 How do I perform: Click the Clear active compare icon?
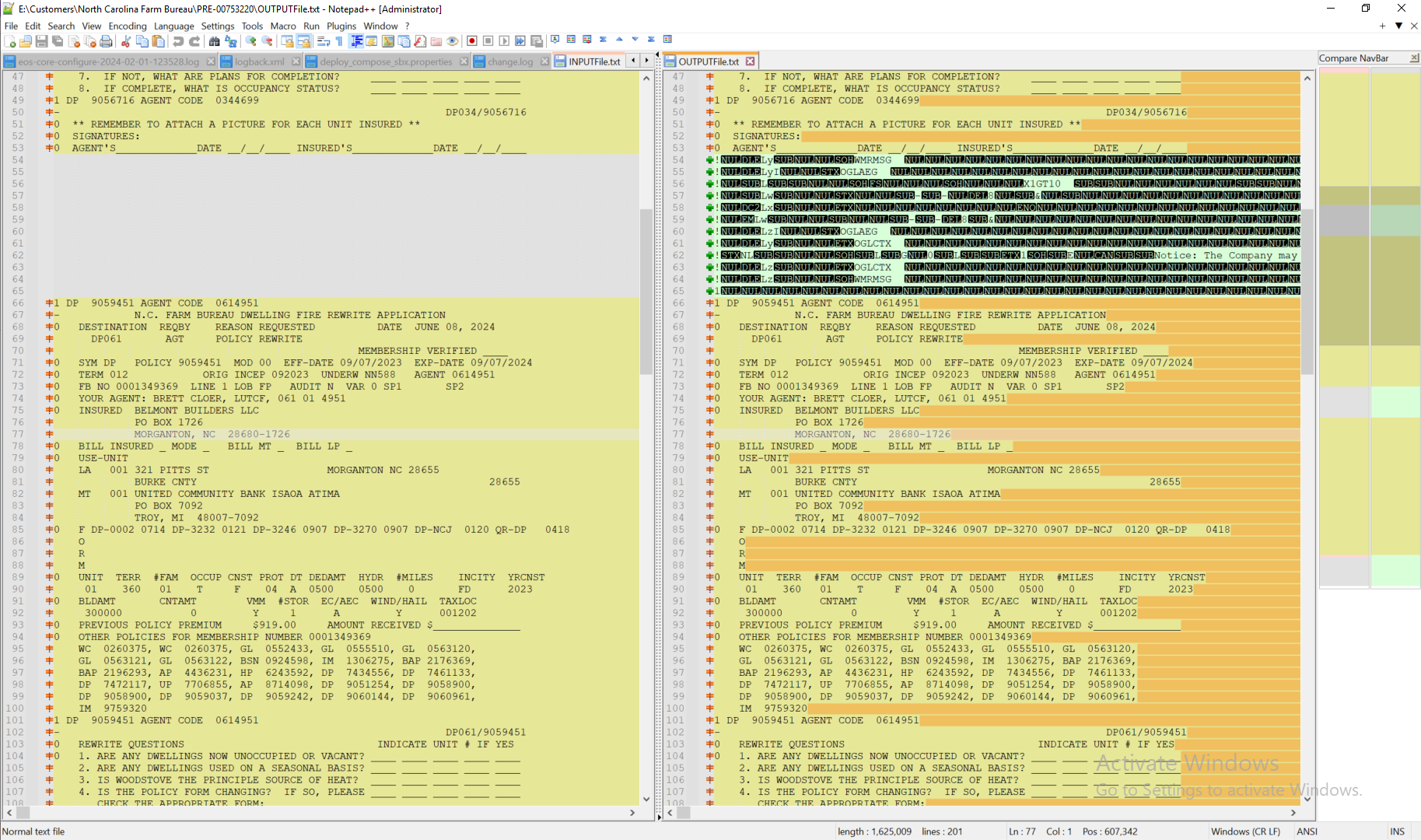(587, 40)
